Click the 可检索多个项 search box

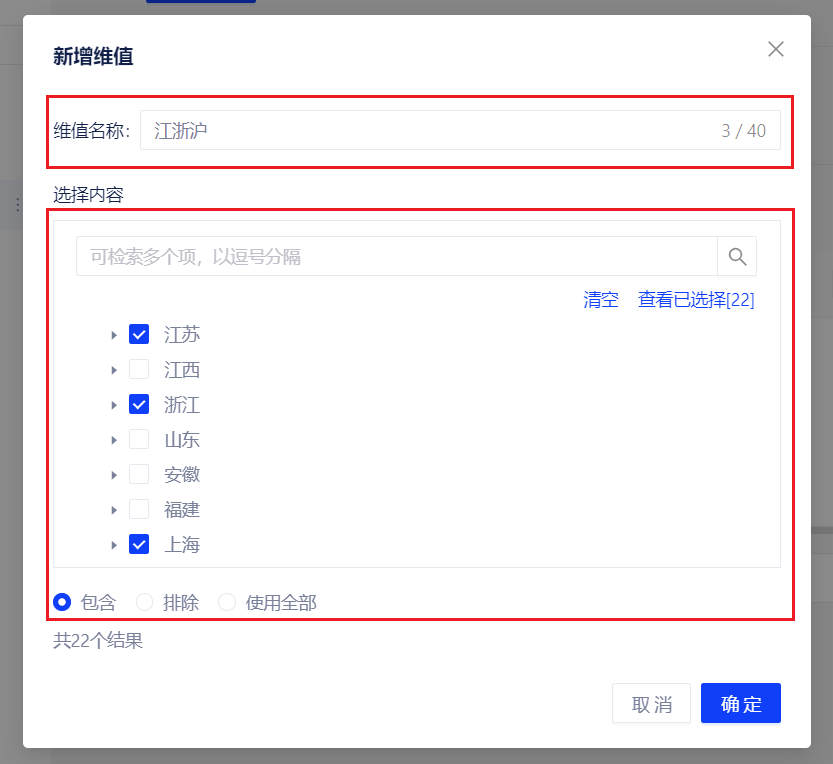(x=396, y=257)
